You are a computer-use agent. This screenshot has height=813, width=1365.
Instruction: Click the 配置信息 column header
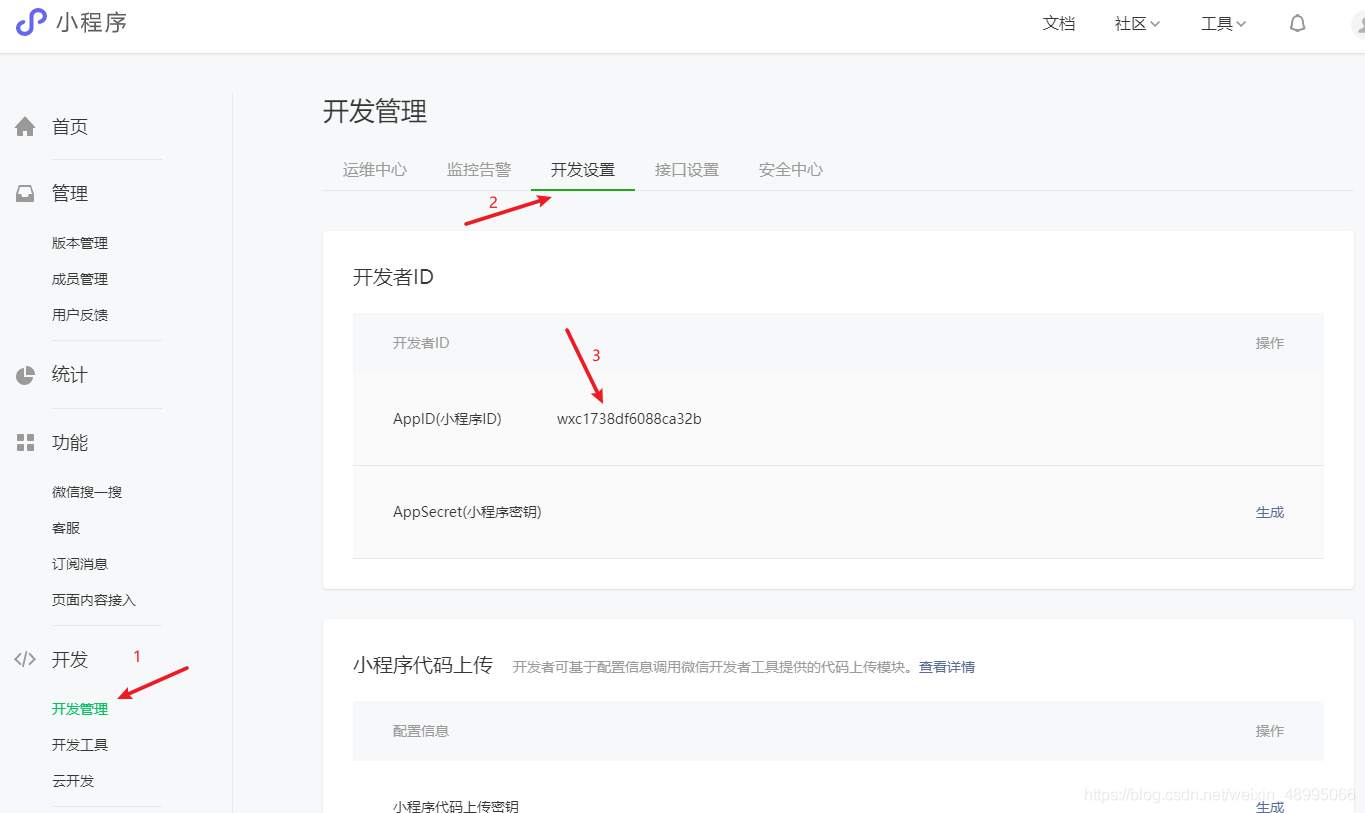[421, 731]
